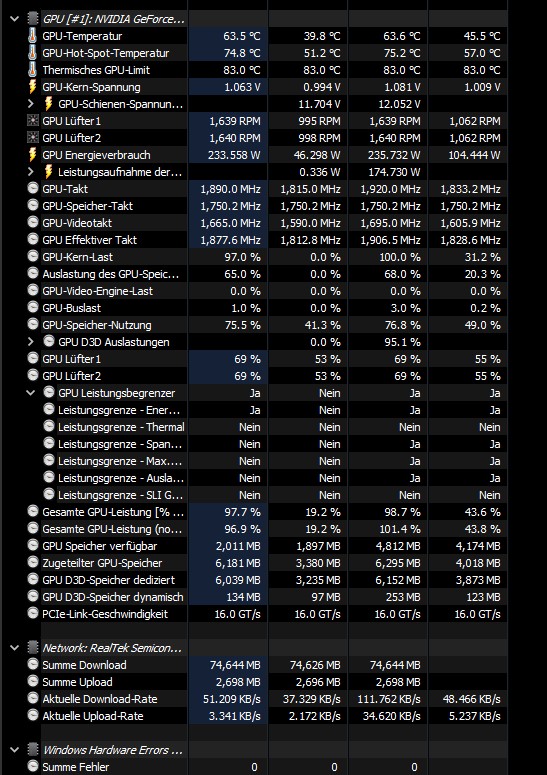Click lightning bolt icon of GPU-Kern-Spannung

click(x=33, y=87)
